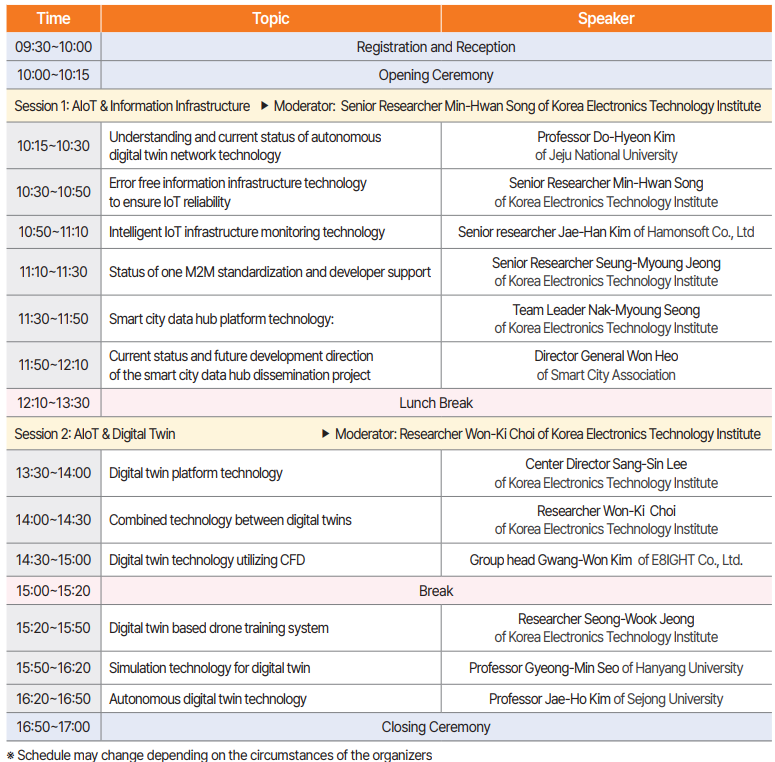Click Professor Jae-Ho Kim of Sejong University
Viewport: 775px width, 762px height.
[x=606, y=699]
